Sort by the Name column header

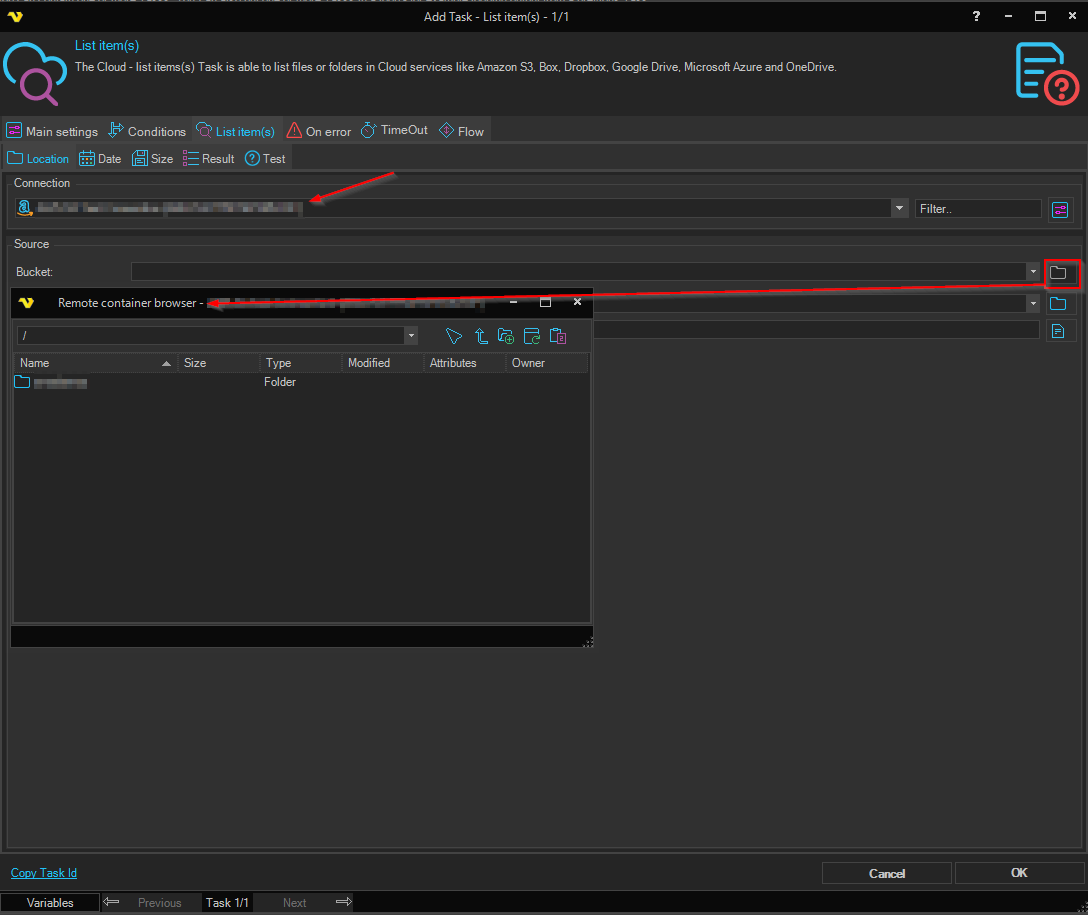[x=90, y=363]
